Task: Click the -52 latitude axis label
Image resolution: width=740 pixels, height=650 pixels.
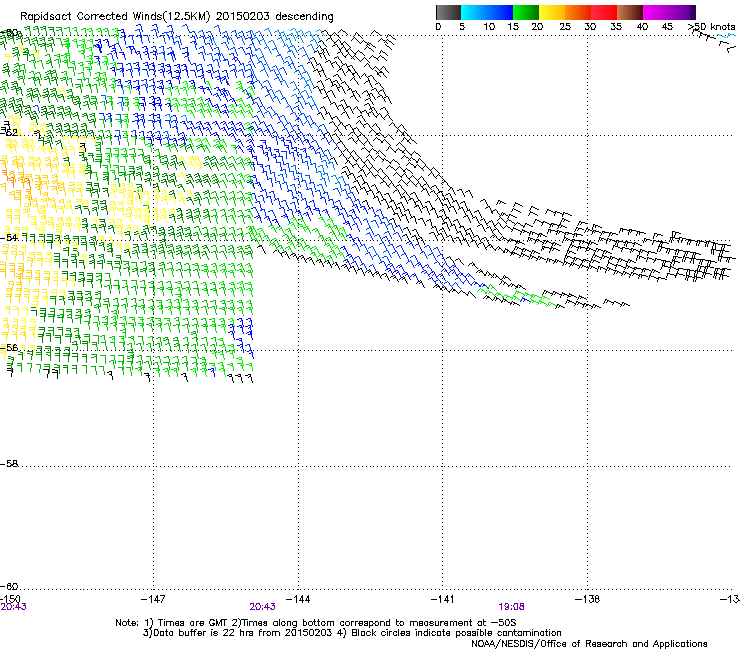Action: click(x=9, y=133)
